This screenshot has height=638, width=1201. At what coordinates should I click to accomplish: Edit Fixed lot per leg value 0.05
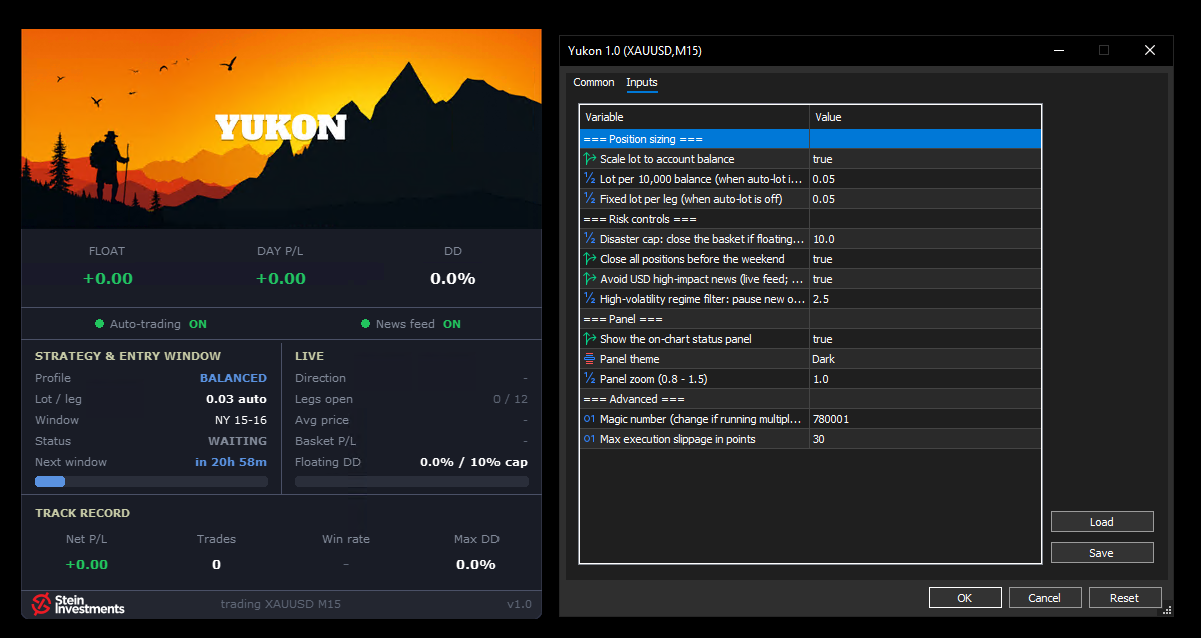coord(925,199)
